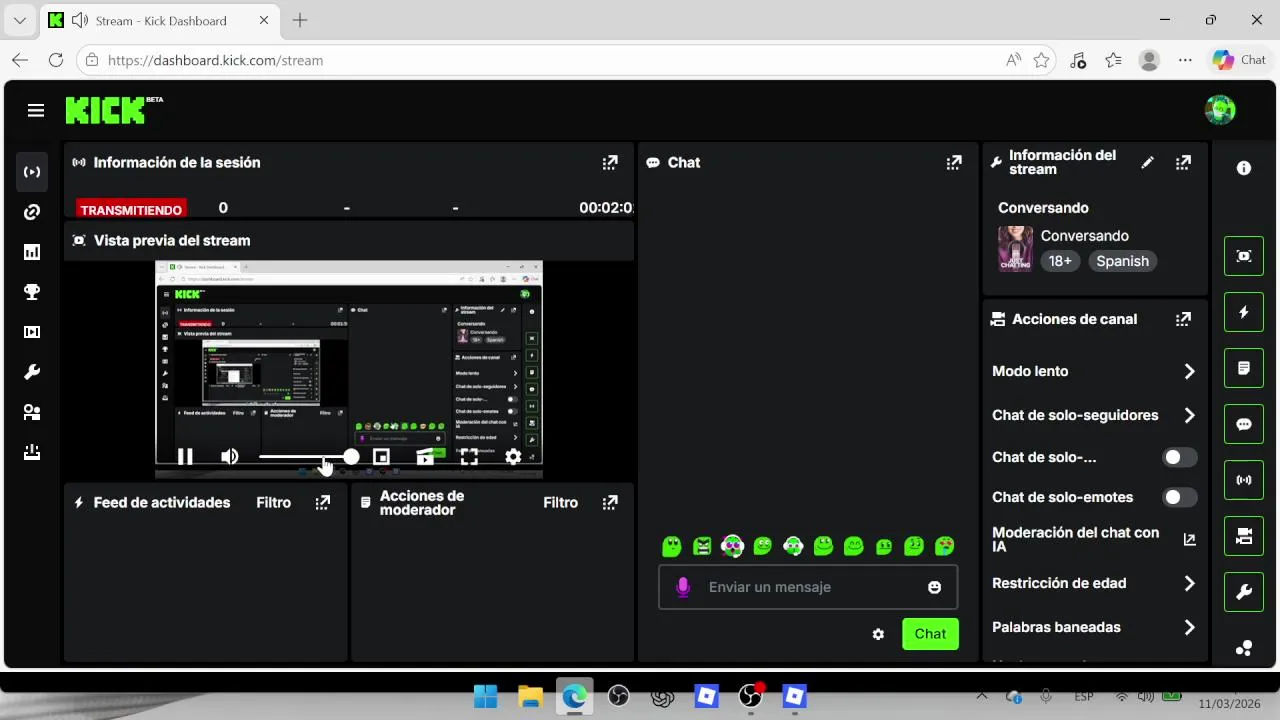Expand Chat de solo-seguidores option

pyautogui.click(x=1094, y=415)
